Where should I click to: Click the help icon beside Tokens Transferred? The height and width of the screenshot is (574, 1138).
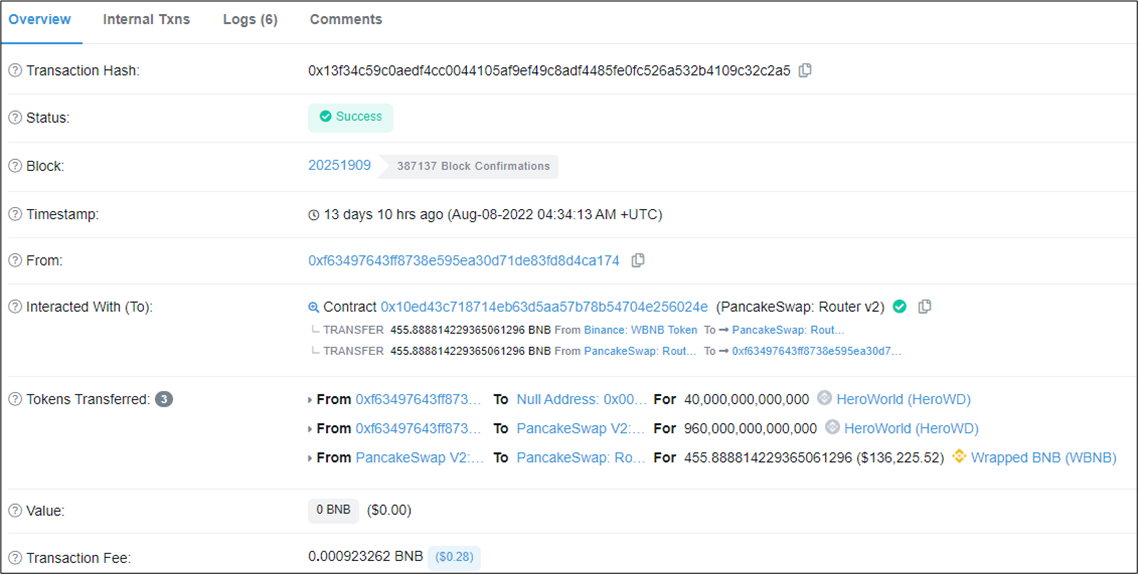(15, 399)
